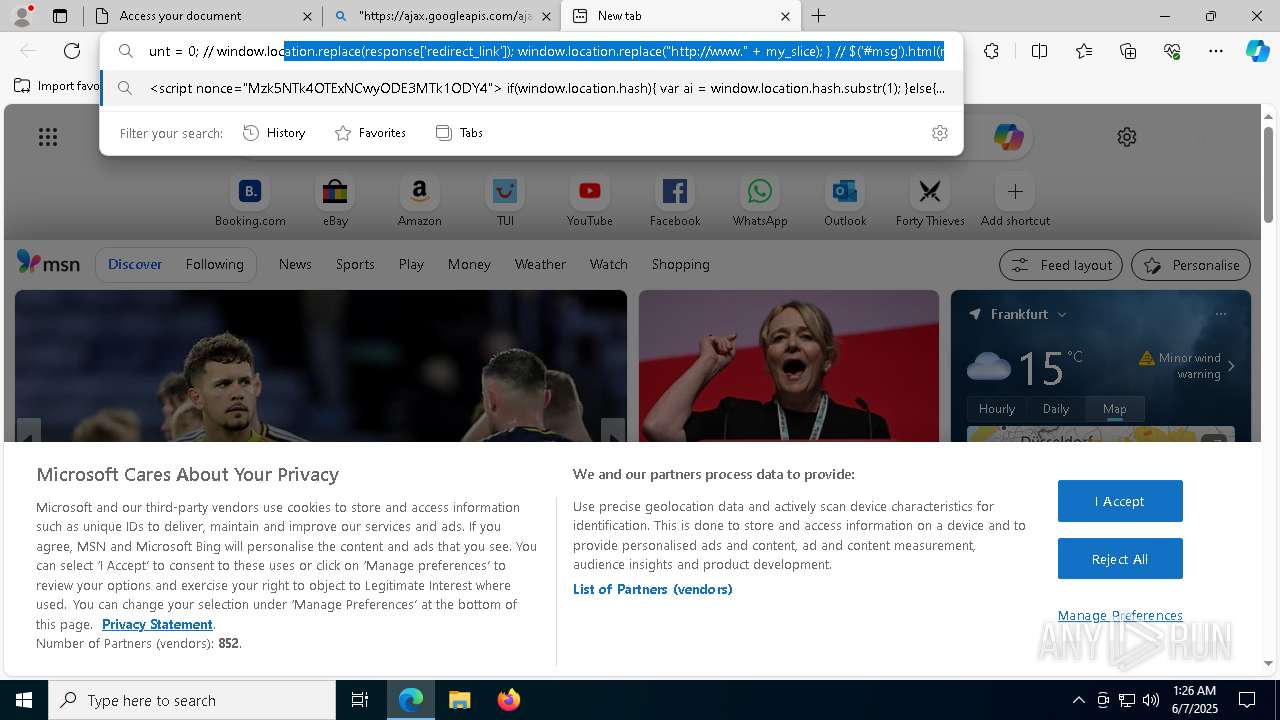Select the Map weather tab
The image size is (1280, 720).
point(1114,409)
